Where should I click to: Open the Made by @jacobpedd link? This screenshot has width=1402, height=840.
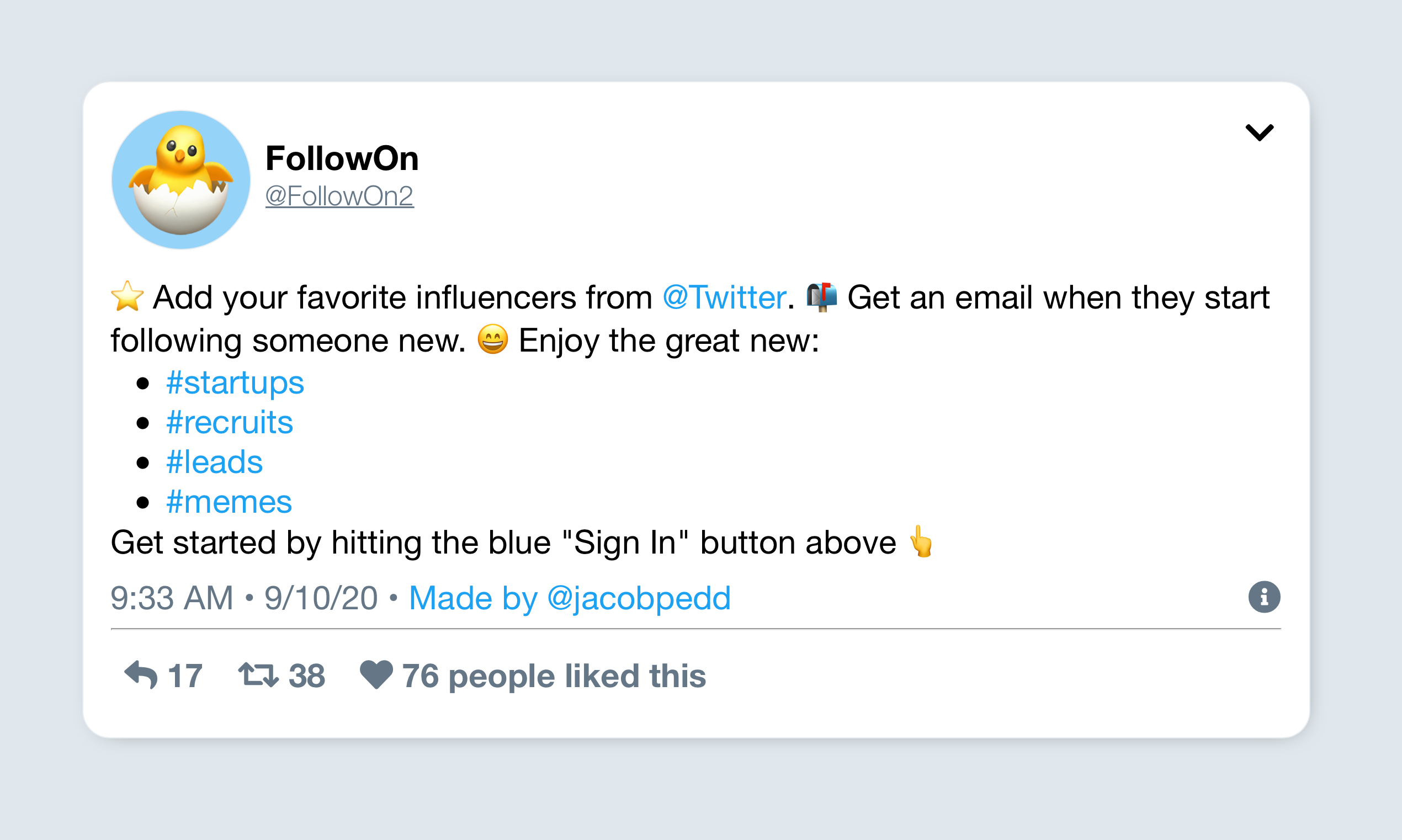(x=570, y=598)
